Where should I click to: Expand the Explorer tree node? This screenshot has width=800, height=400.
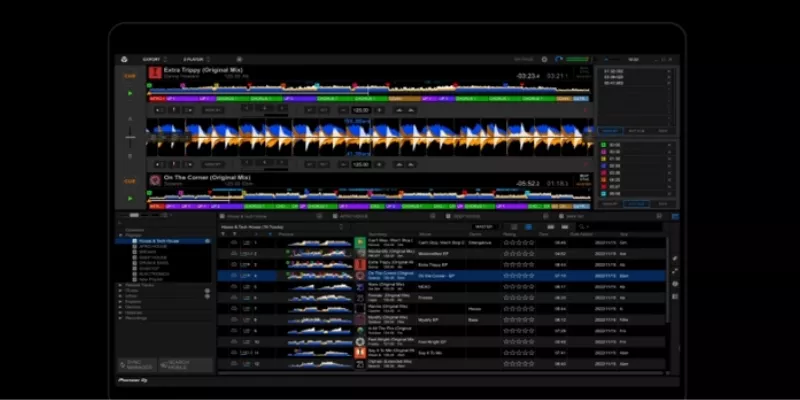tap(120, 302)
